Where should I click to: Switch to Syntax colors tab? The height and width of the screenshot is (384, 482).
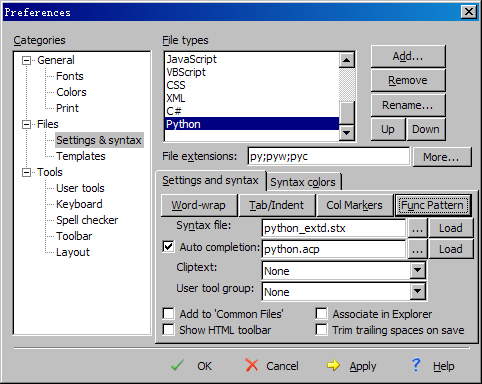(x=303, y=182)
